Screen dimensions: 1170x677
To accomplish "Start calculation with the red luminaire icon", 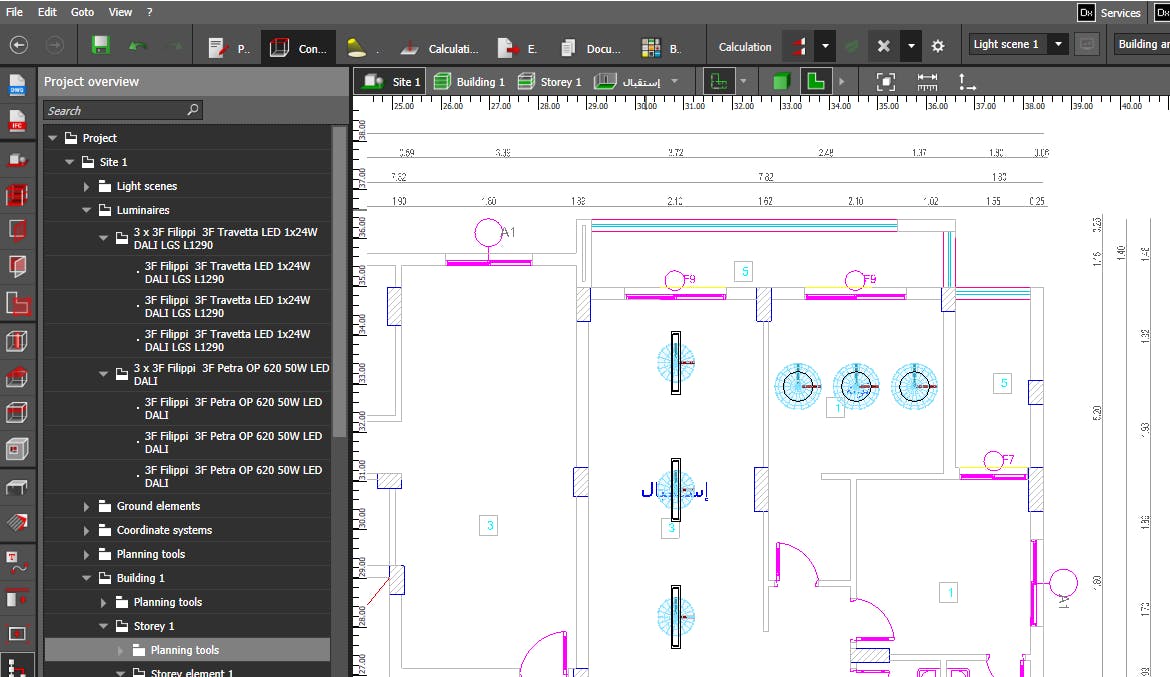I will pos(798,46).
